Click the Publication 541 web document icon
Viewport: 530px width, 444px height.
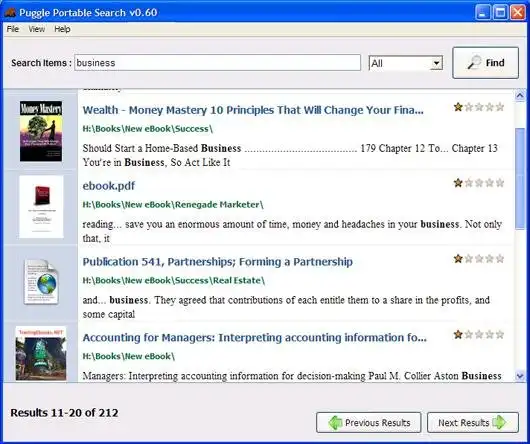click(x=41, y=282)
